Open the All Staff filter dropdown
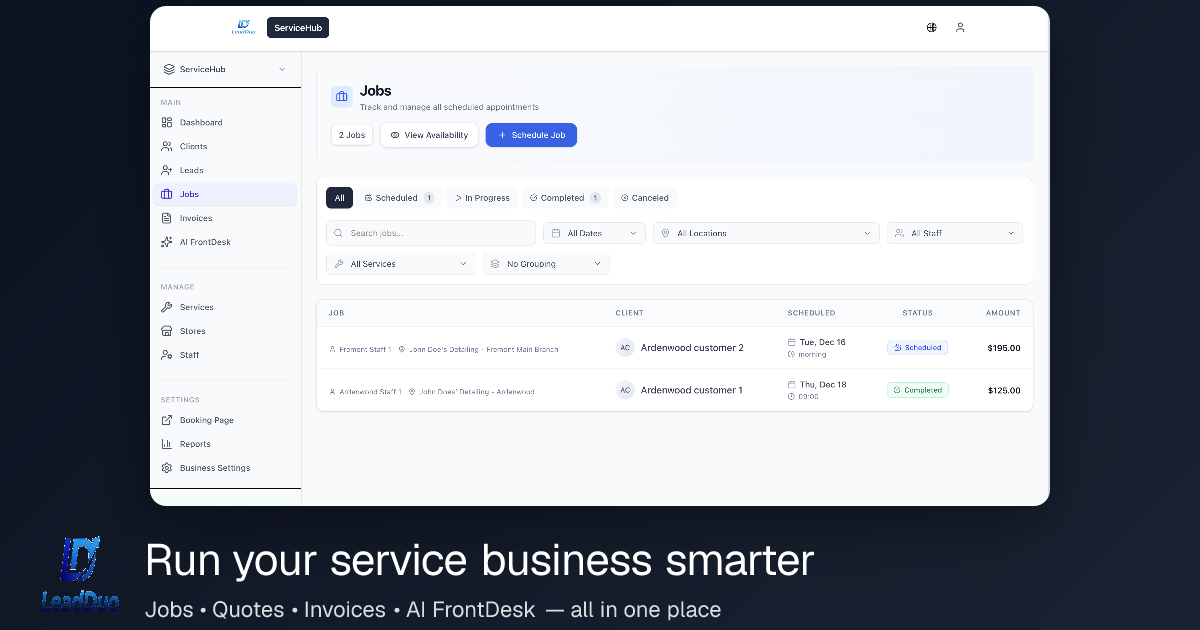The height and width of the screenshot is (630, 1200). [x=955, y=233]
